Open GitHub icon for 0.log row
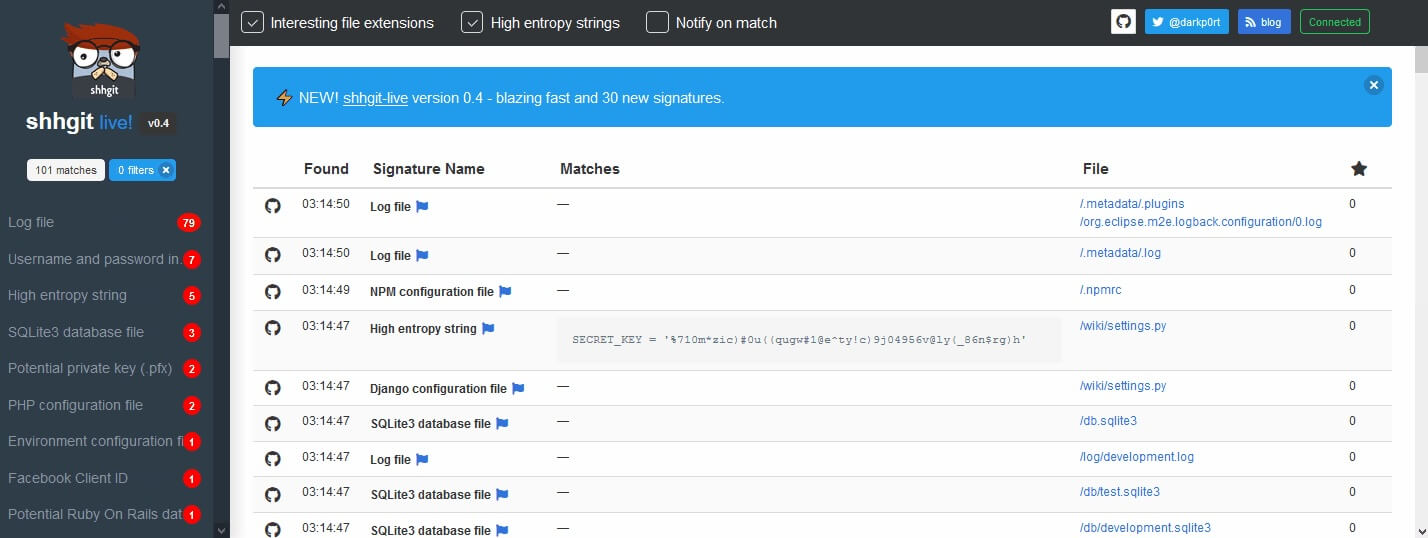Image resolution: width=1428 pixels, height=538 pixels. coord(272,205)
